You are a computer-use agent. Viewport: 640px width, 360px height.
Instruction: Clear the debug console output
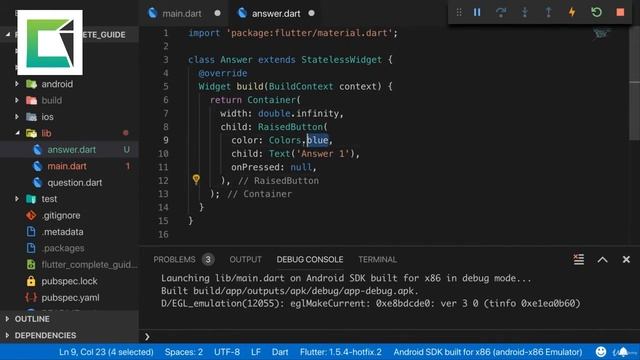[x=578, y=259]
